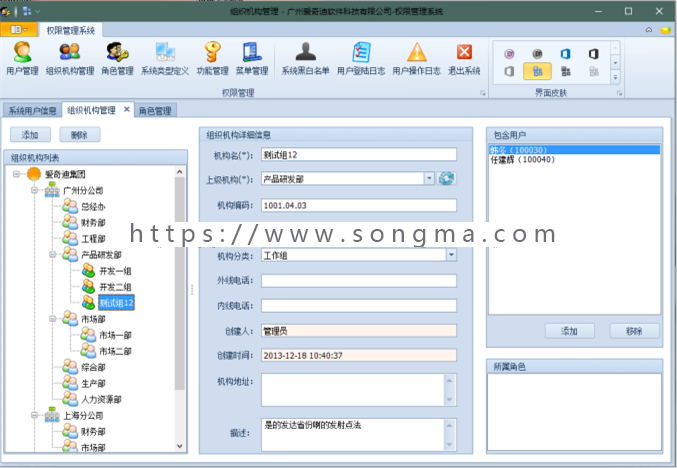The width and height of the screenshot is (677, 468).
Task: Select the blue Office skin icon
Action: (566, 54)
